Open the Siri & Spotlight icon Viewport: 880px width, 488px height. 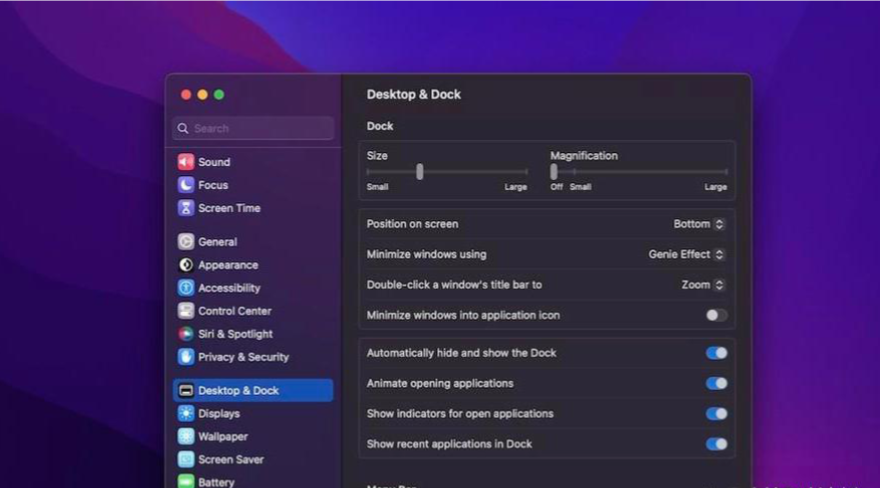(186, 334)
